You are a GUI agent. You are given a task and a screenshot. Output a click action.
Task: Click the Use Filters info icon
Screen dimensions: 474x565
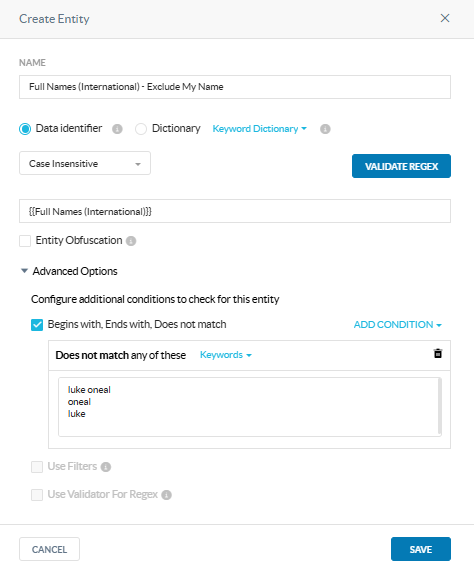tap(106, 467)
